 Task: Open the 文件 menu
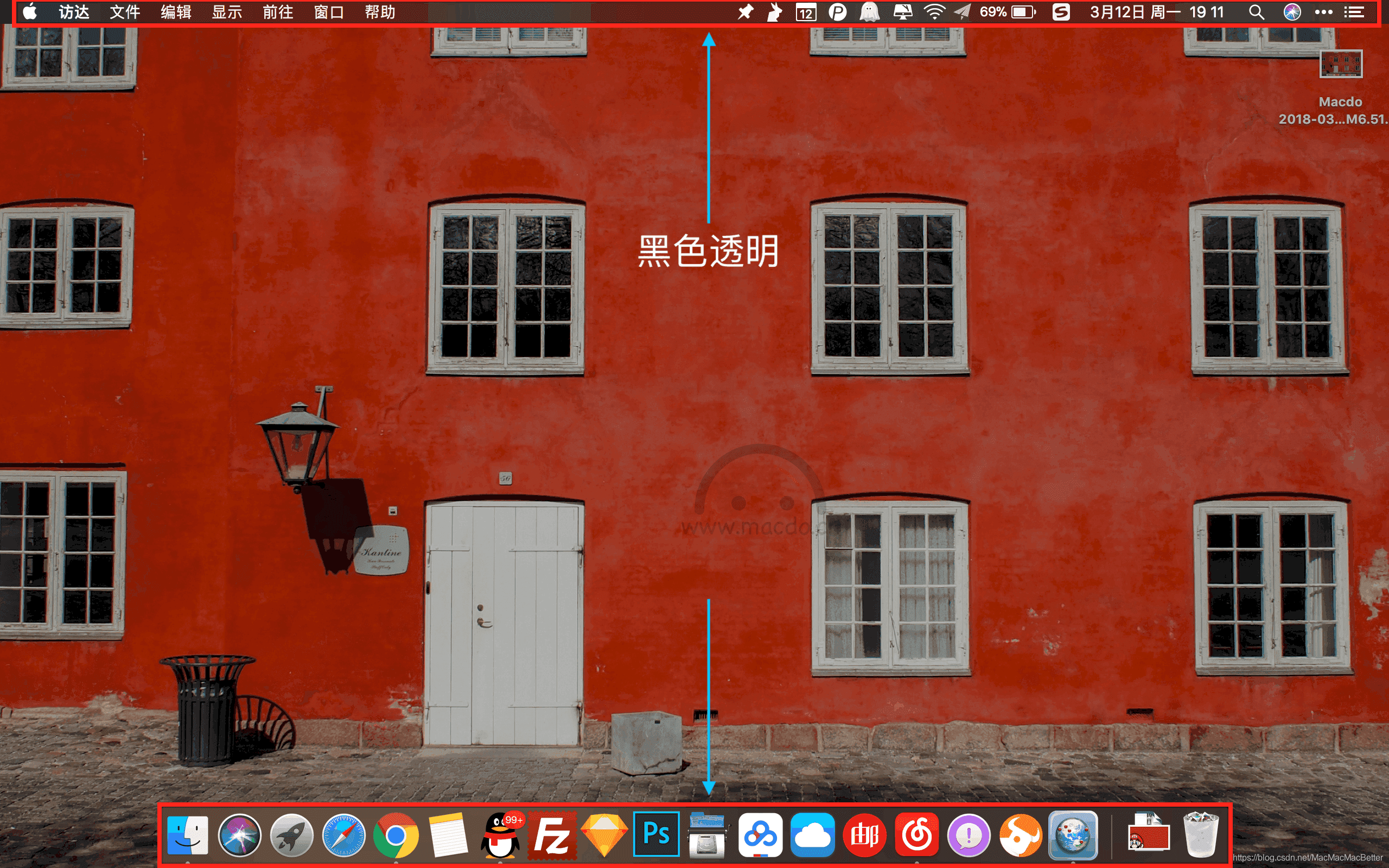[x=125, y=12]
